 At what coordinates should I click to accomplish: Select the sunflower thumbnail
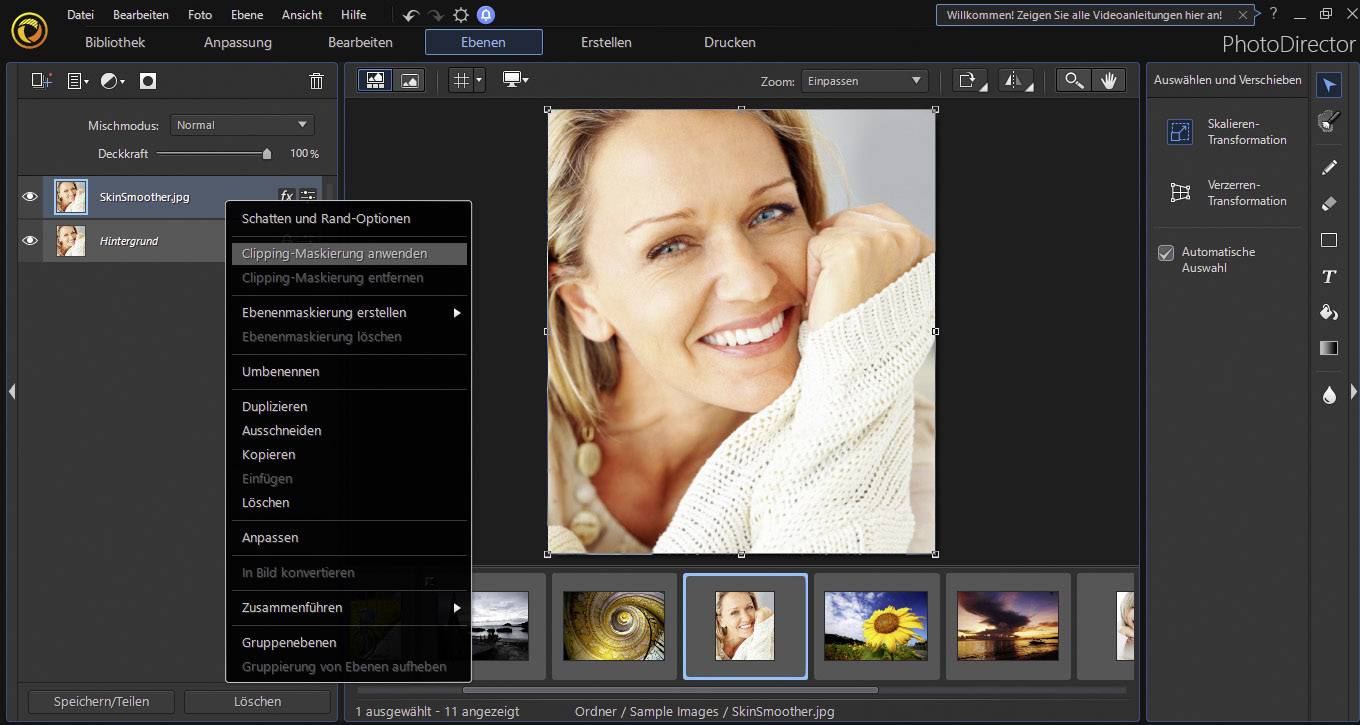tap(875, 625)
